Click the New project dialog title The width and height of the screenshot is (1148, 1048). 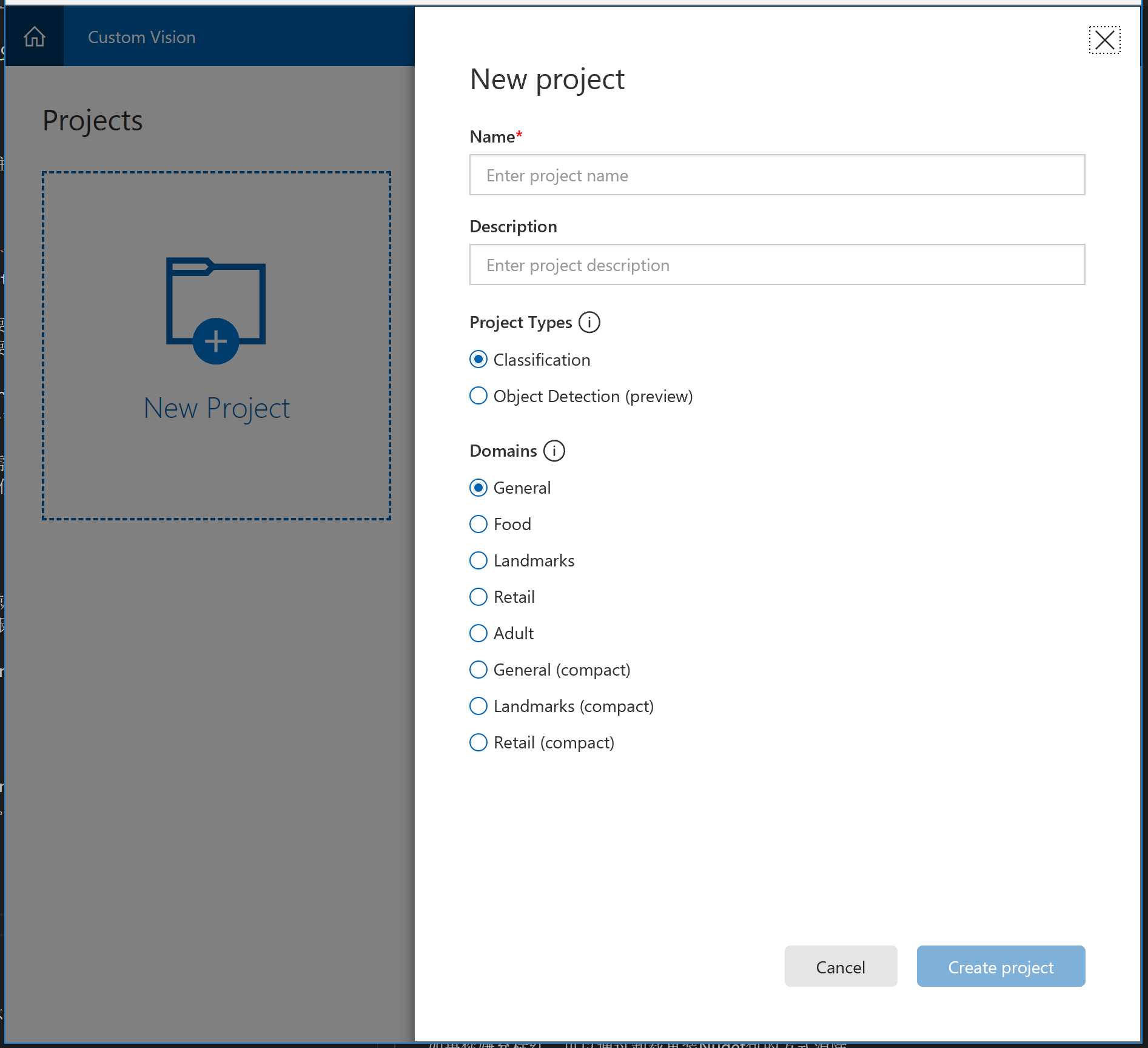[547, 79]
